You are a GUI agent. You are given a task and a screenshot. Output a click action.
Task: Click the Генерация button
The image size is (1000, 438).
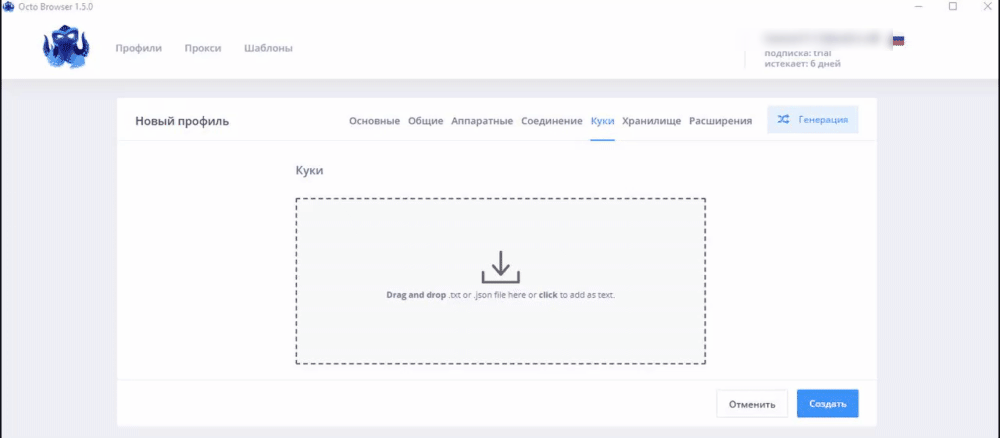click(x=812, y=119)
